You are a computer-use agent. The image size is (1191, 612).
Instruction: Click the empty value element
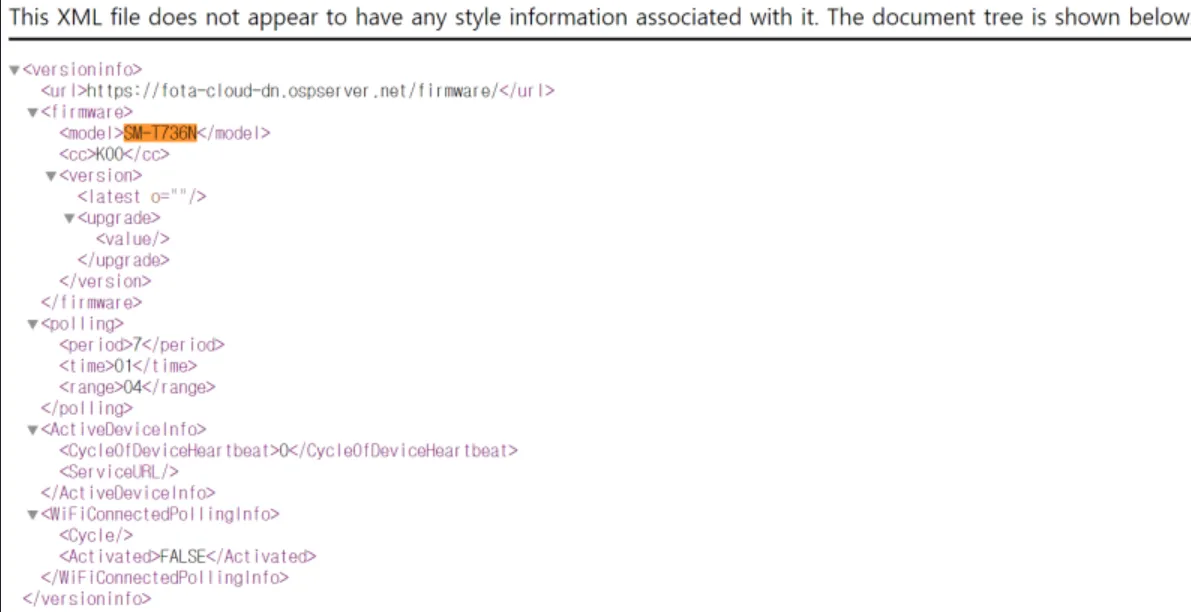click(132, 239)
